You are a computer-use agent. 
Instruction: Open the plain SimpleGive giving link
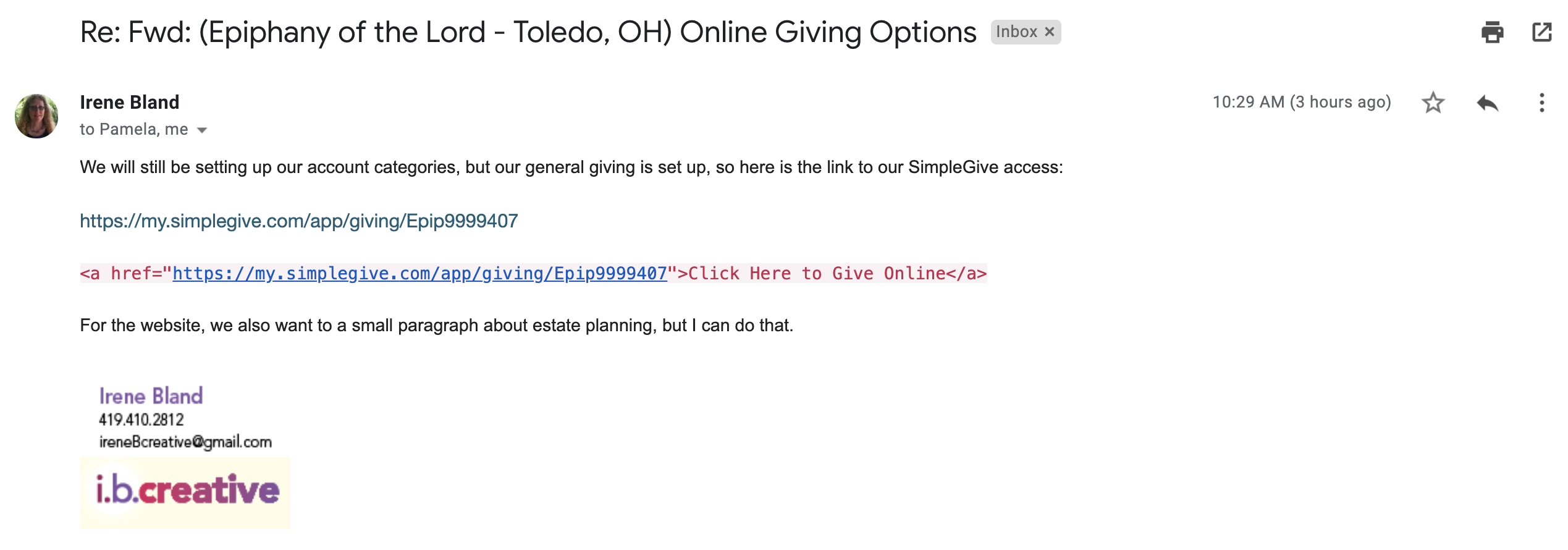tap(298, 221)
